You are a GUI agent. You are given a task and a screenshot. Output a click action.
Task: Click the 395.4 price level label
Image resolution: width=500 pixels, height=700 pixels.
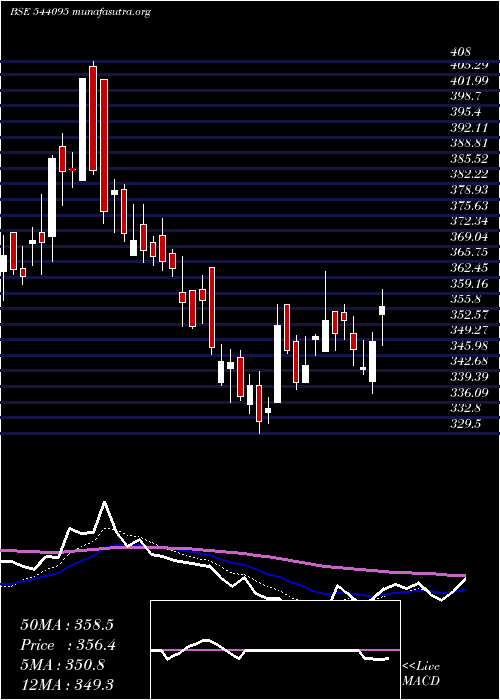tap(465, 111)
